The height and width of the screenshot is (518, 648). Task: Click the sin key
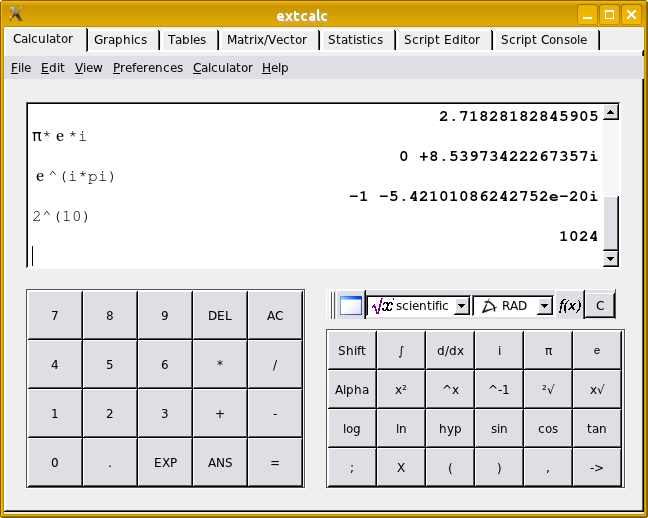(499, 429)
